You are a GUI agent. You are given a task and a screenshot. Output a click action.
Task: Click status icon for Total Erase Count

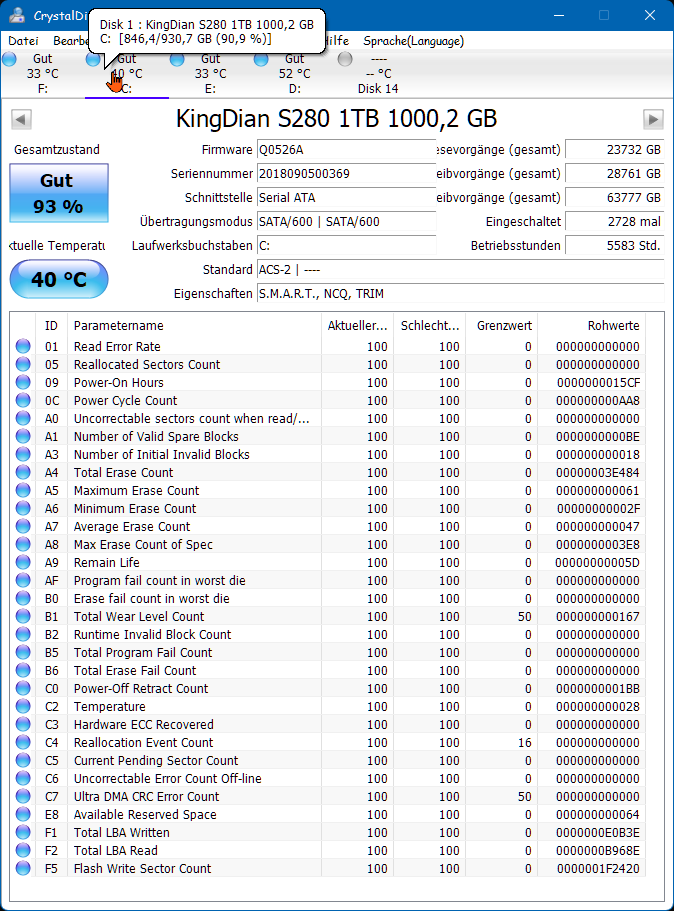[23, 473]
